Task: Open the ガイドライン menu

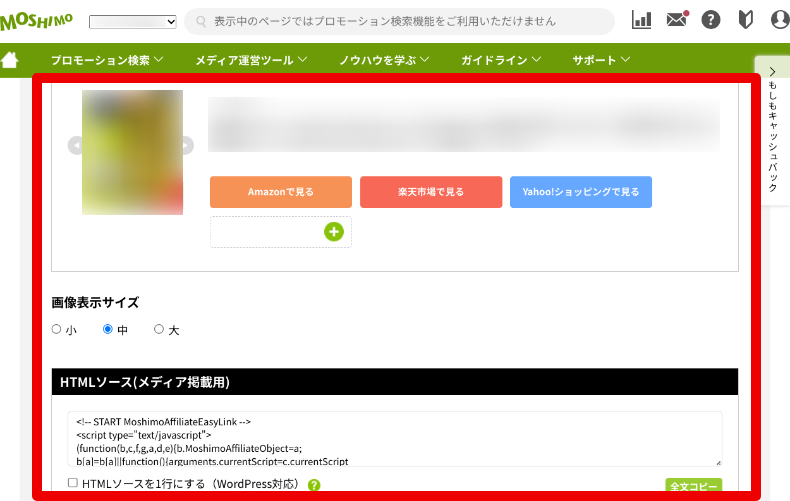Action: 501,60
